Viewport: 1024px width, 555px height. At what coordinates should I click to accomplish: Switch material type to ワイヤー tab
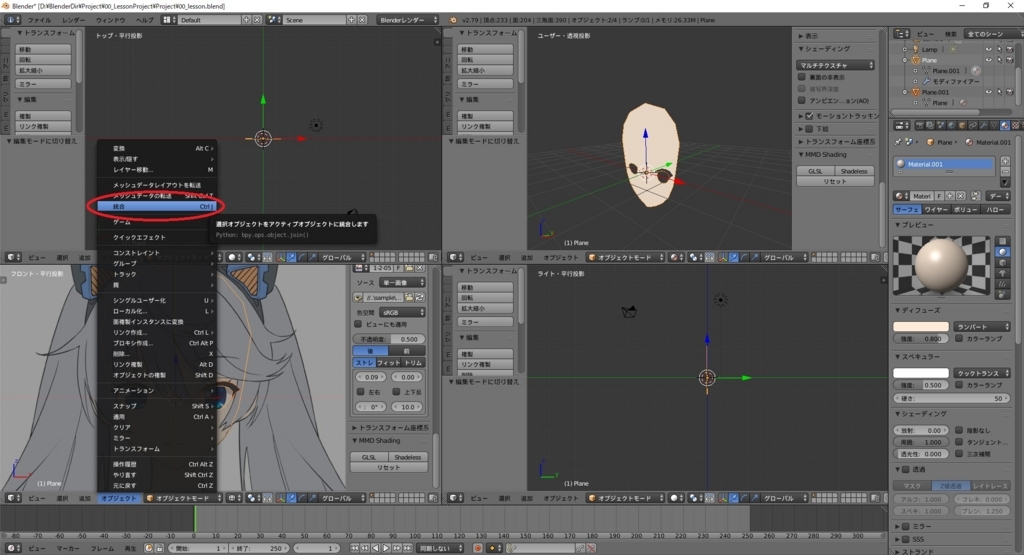[x=935, y=210]
